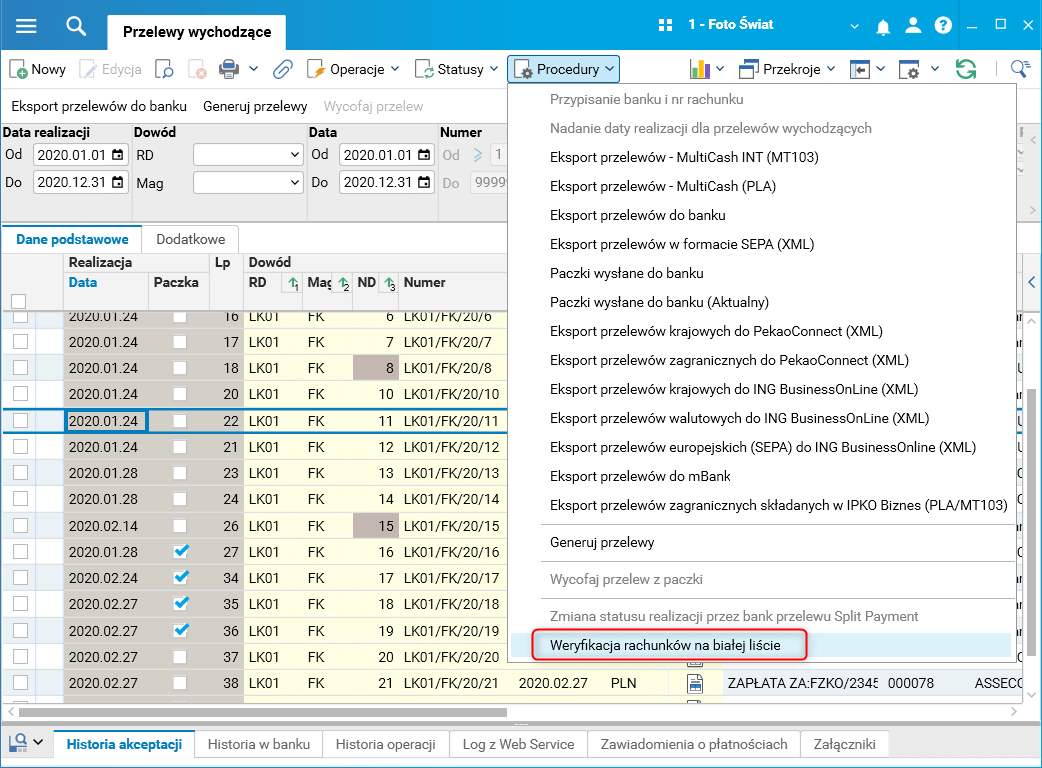
Task: Open the notifications bell
Action: click(885, 26)
